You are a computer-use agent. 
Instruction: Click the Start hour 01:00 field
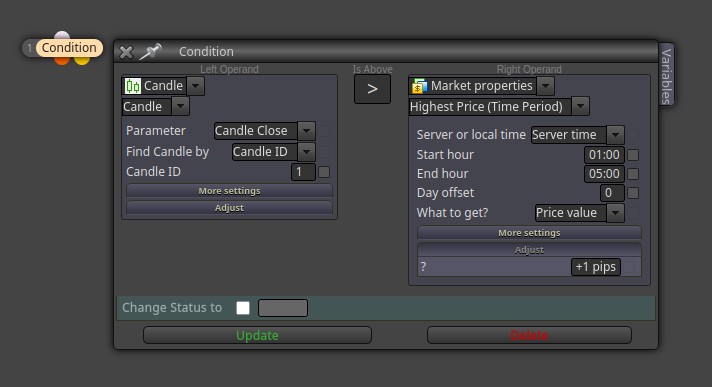tap(604, 155)
